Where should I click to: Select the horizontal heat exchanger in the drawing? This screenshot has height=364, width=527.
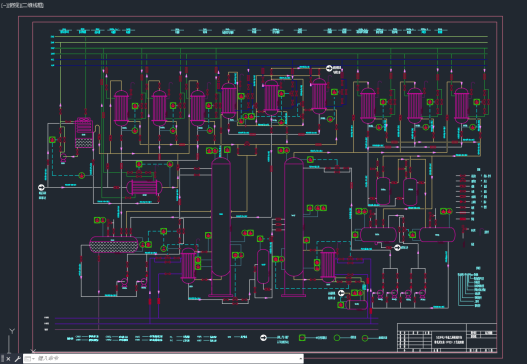tap(144, 187)
